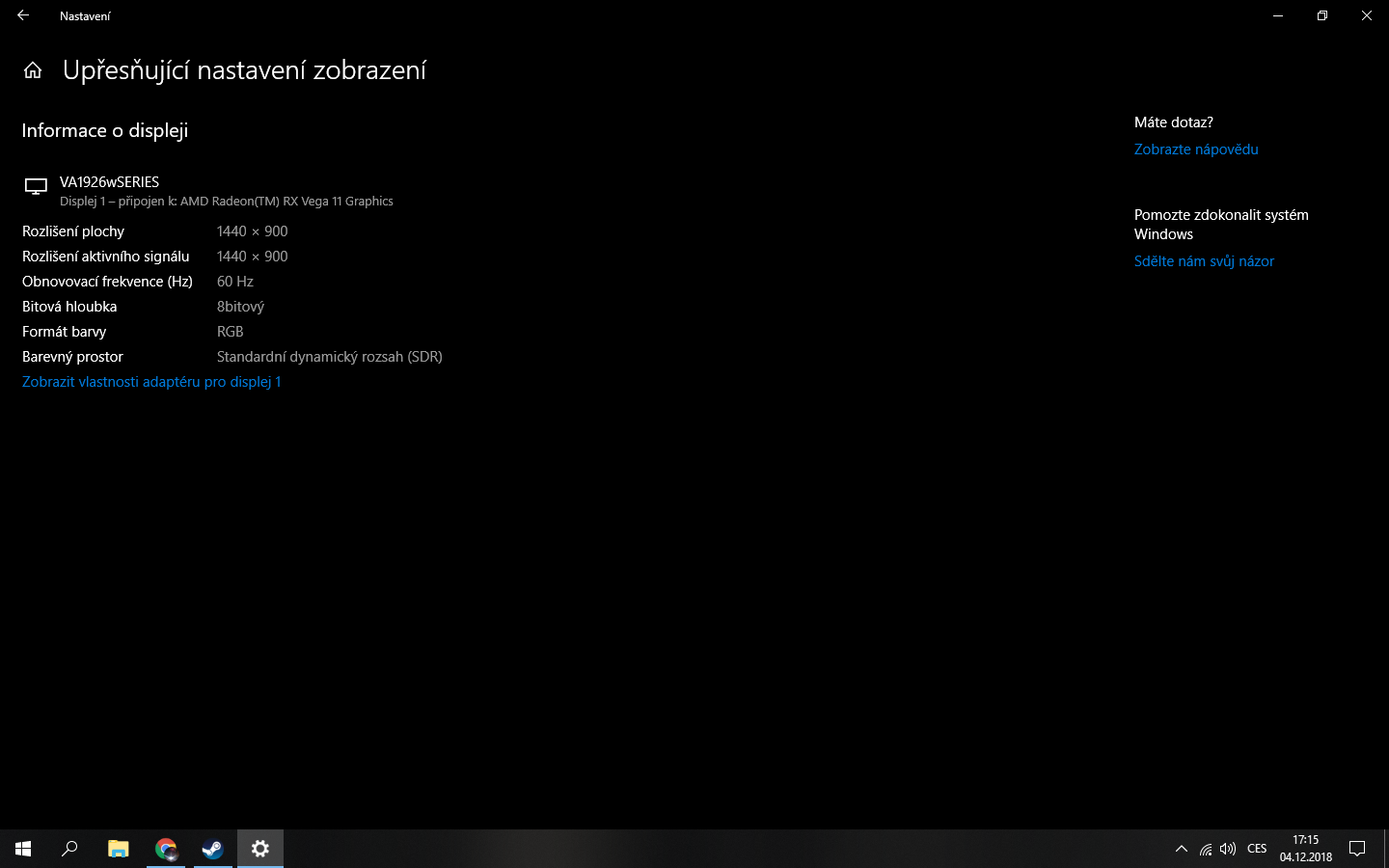Open taskbar search magnifier
This screenshot has height=868, width=1389.
69,849
